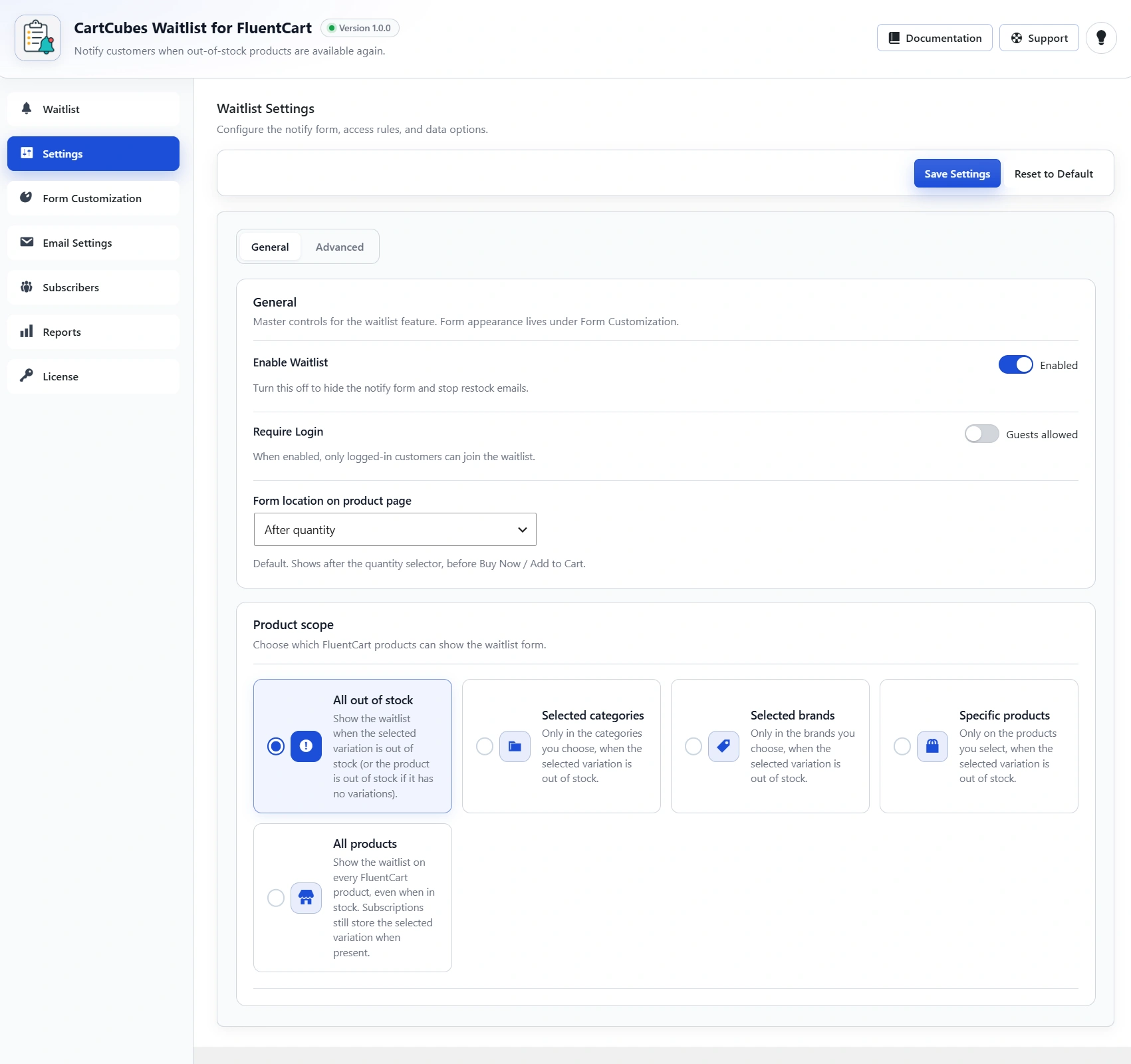
Task: Click the Settings sidebar icon
Action: click(27, 153)
